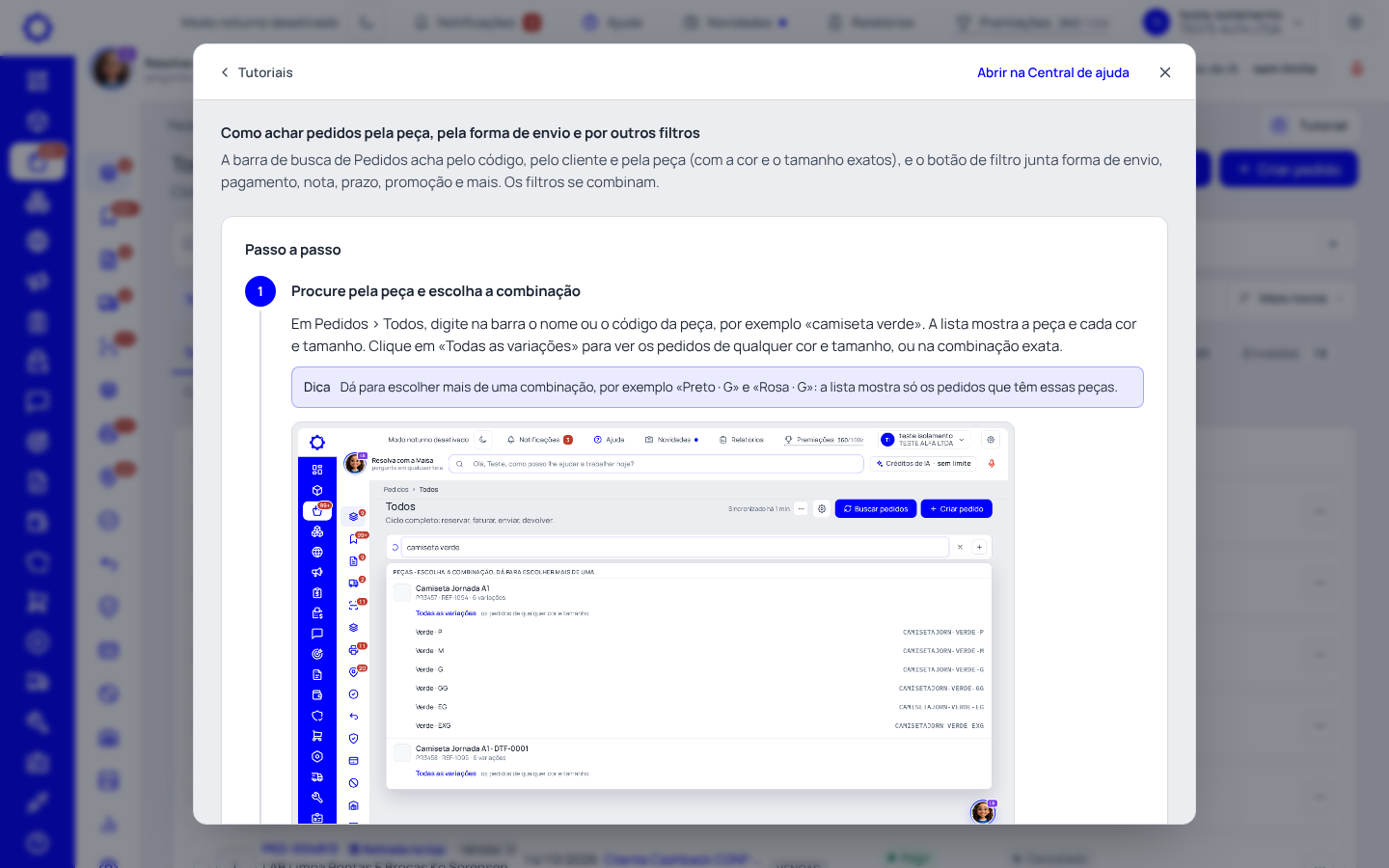Open the tutorial step screenshot thumbnail
This screenshot has height=868, width=1389.
[x=653, y=623]
